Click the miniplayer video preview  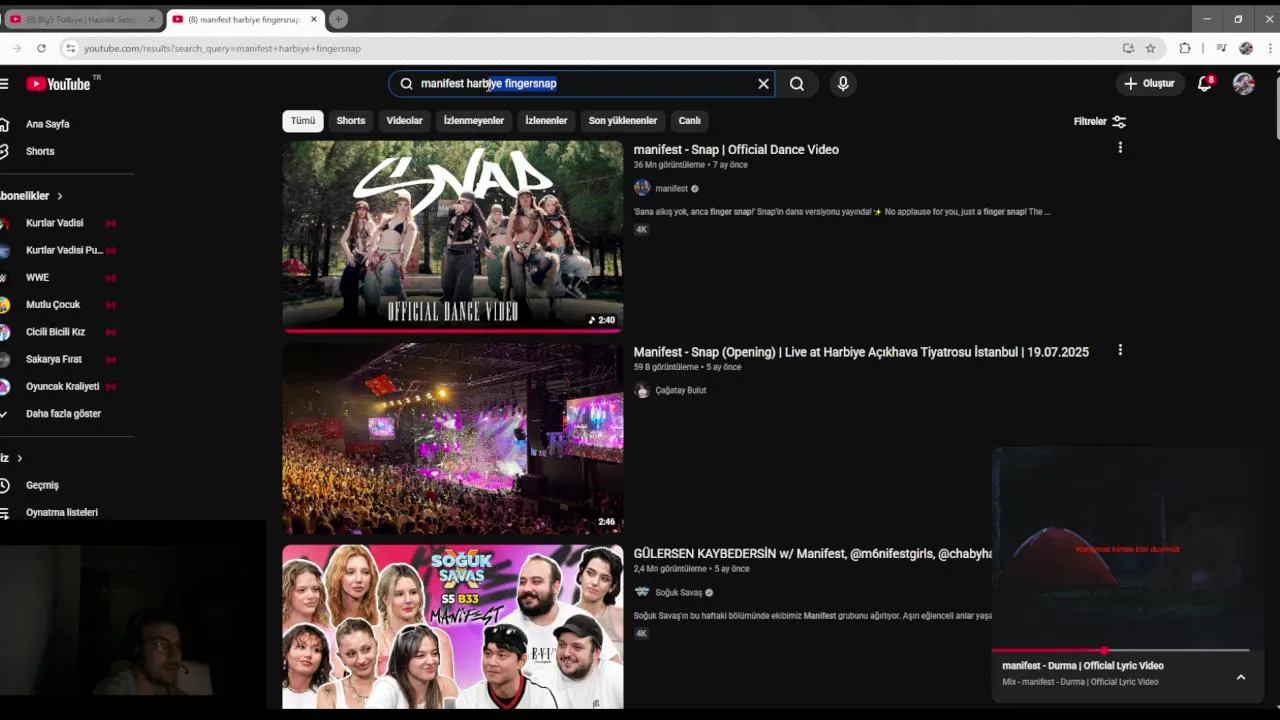pyautogui.click(x=1128, y=548)
